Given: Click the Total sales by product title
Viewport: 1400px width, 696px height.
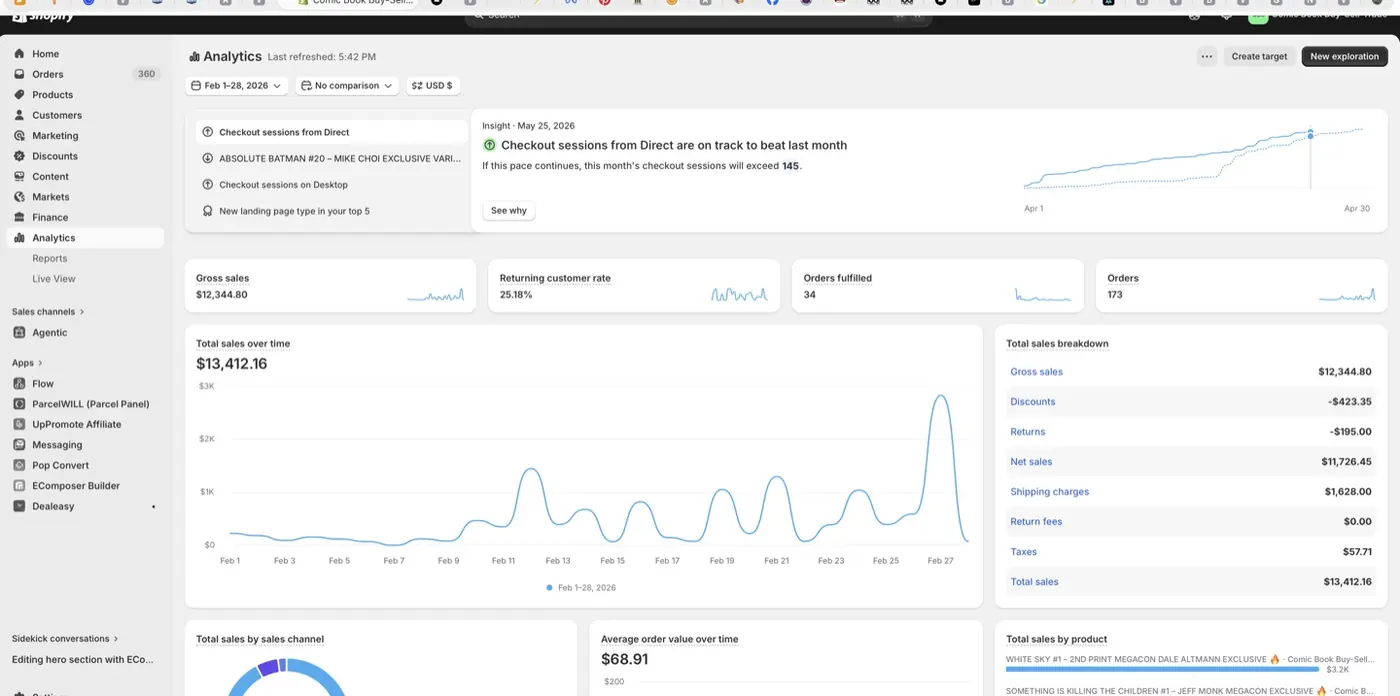Looking at the screenshot, I should (1056, 639).
